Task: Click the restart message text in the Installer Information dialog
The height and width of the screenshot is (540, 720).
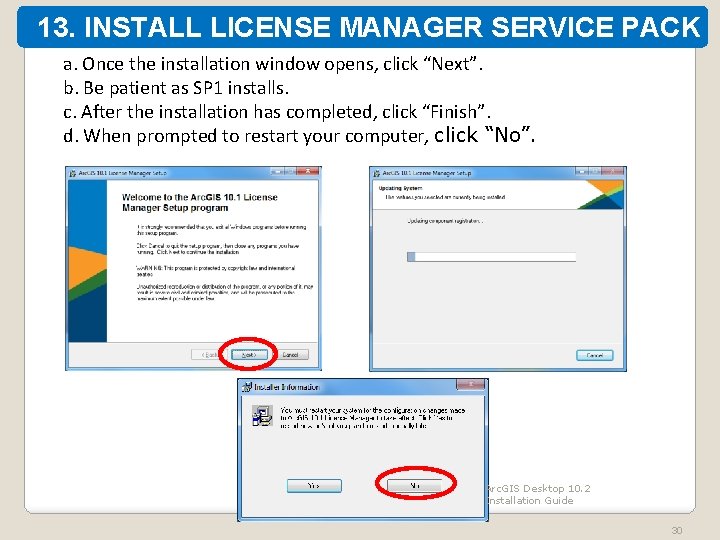Action: coord(372,418)
